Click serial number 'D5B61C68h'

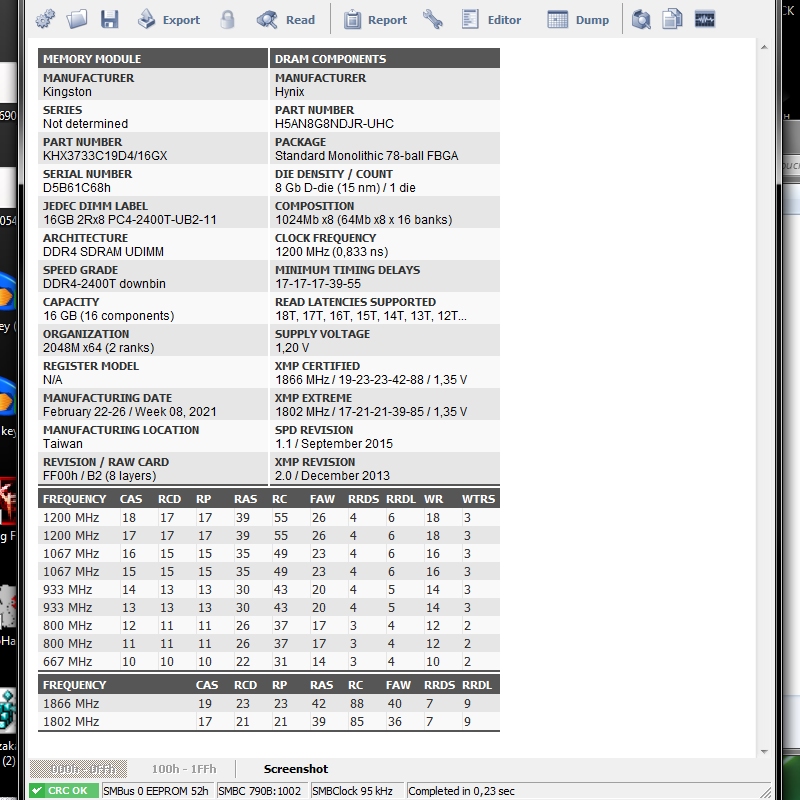click(x=77, y=188)
